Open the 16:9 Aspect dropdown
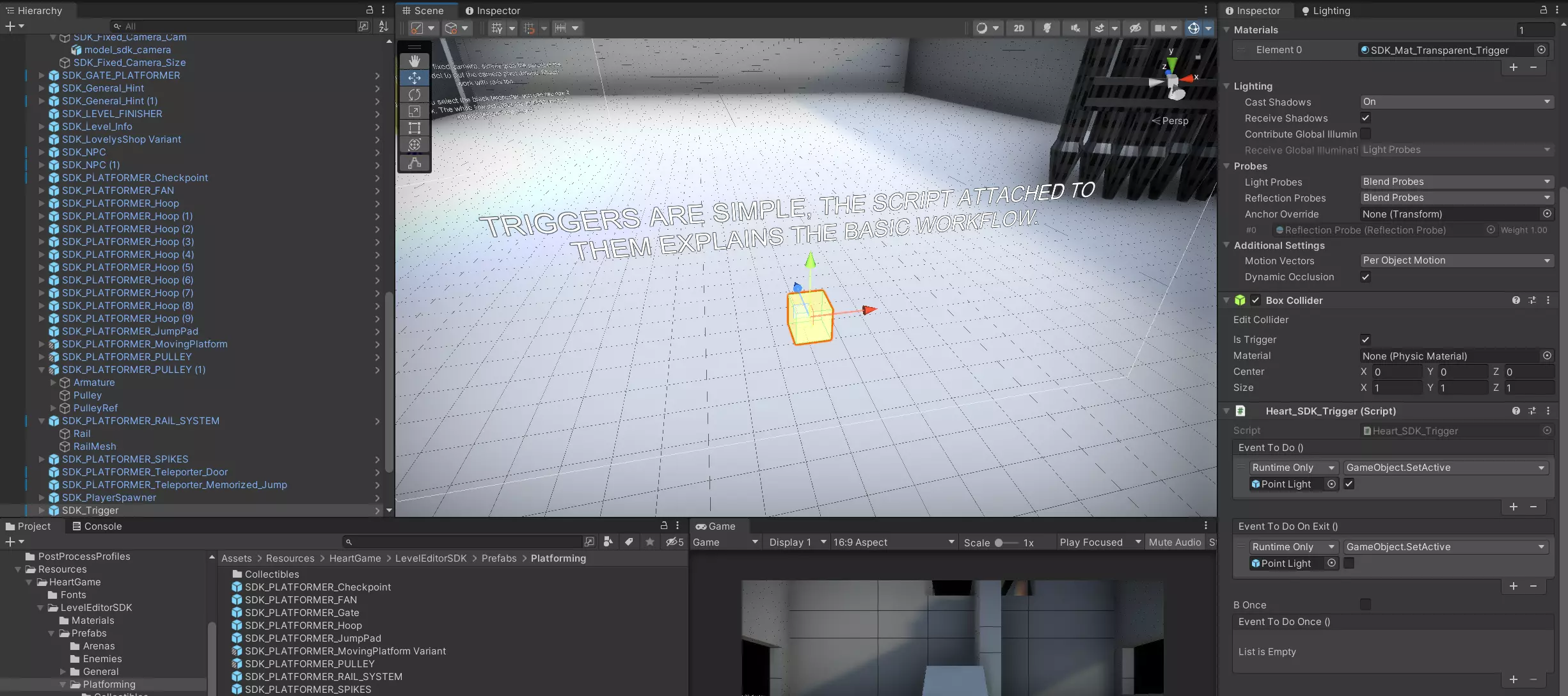 pos(892,542)
